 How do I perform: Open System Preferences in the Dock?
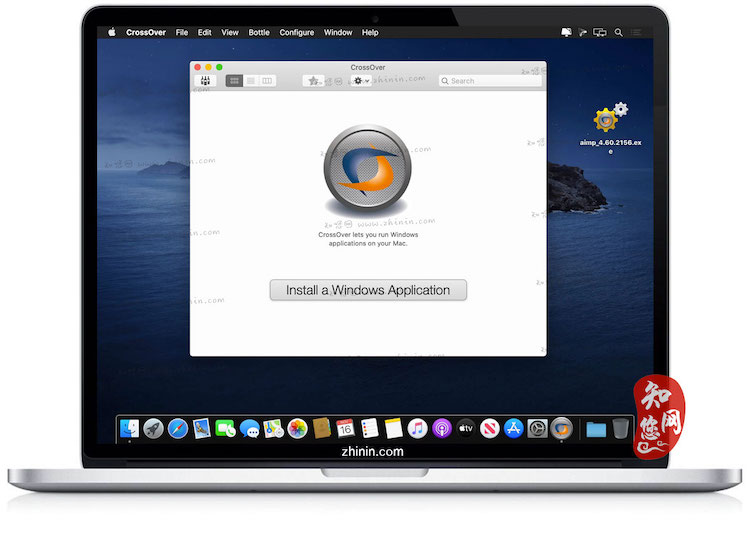(537, 428)
